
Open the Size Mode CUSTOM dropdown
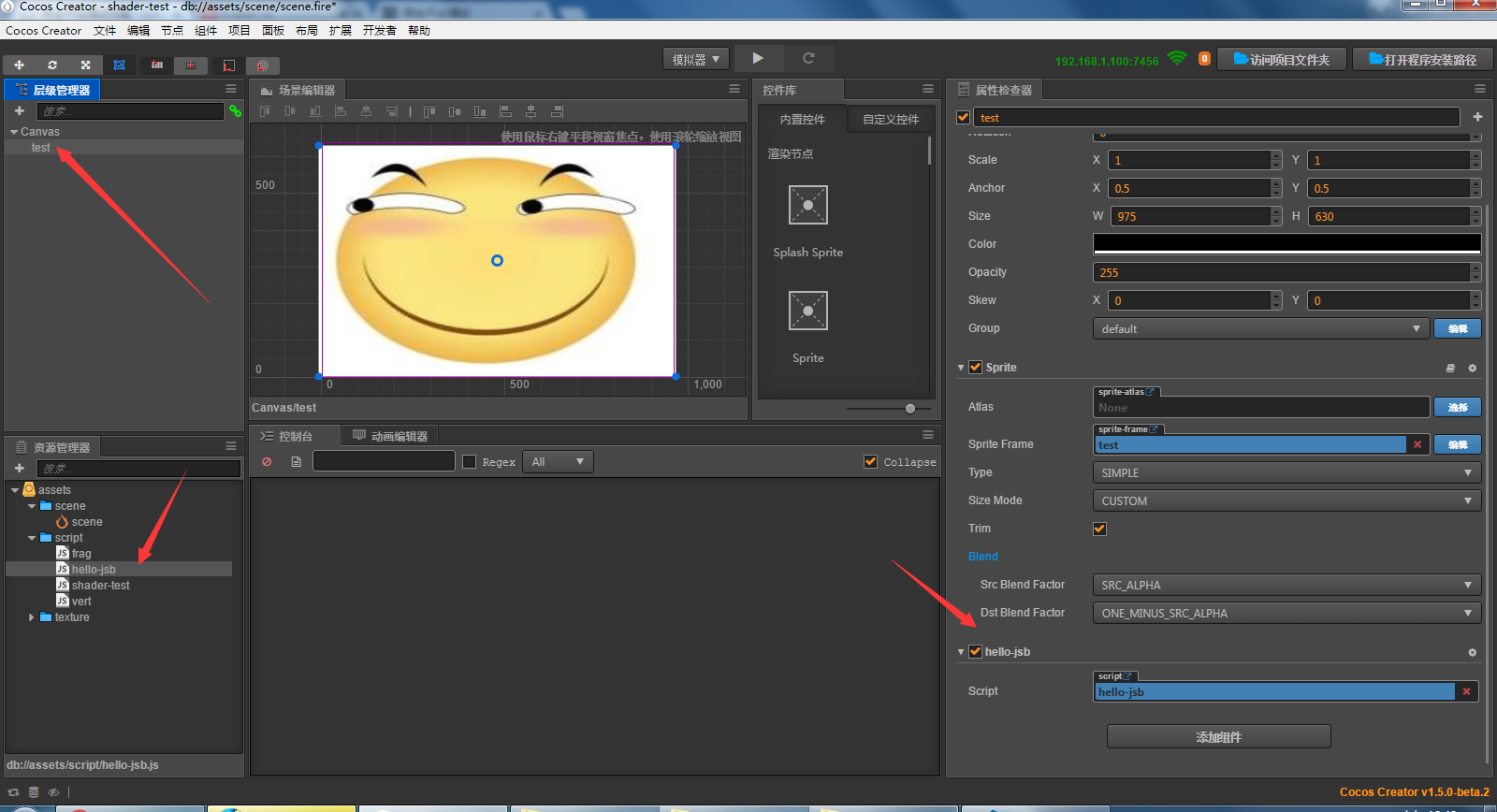point(1286,500)
